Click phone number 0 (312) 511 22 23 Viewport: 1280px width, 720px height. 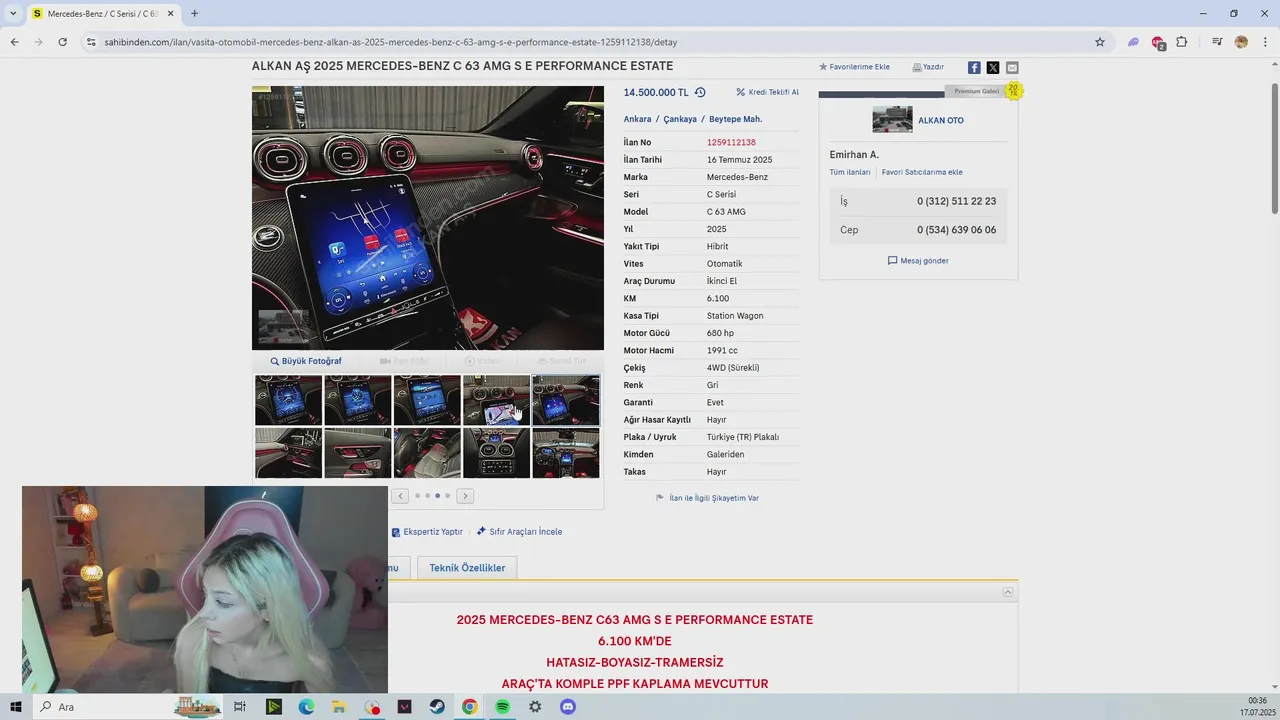click(x=957, y=201)
